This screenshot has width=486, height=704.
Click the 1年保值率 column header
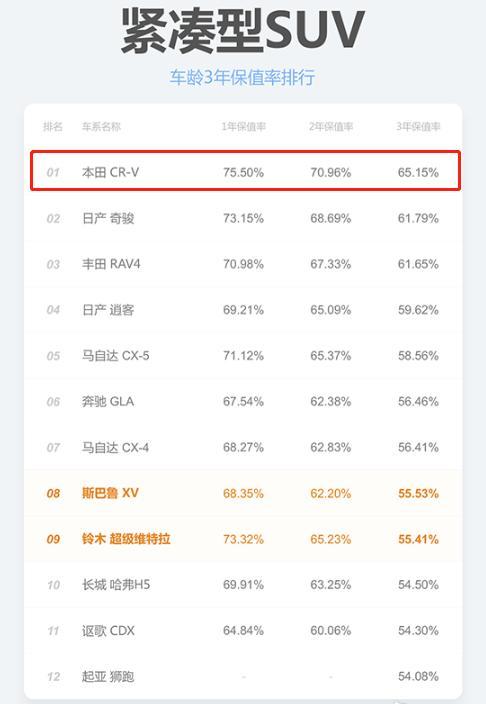click(243, 127)
